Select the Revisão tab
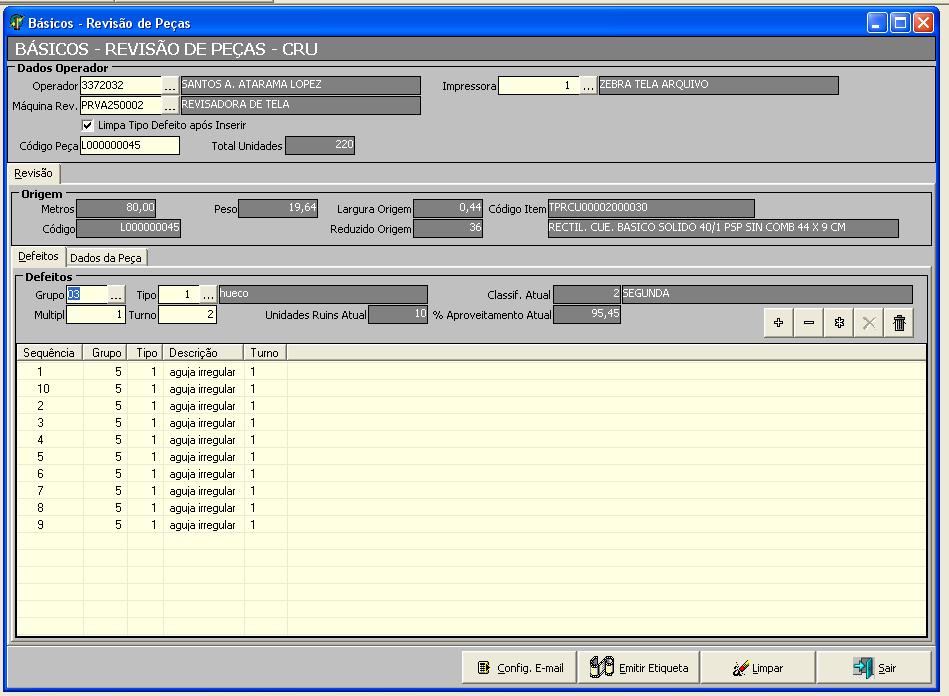Viewport: 949px width, 696px height. pos(33,174)
